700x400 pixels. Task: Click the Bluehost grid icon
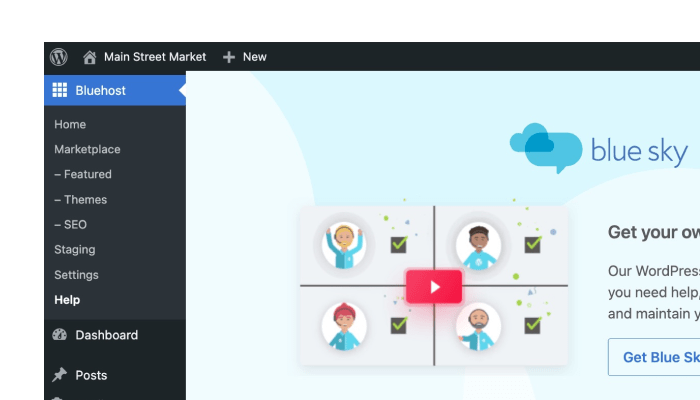click(60, 90)
